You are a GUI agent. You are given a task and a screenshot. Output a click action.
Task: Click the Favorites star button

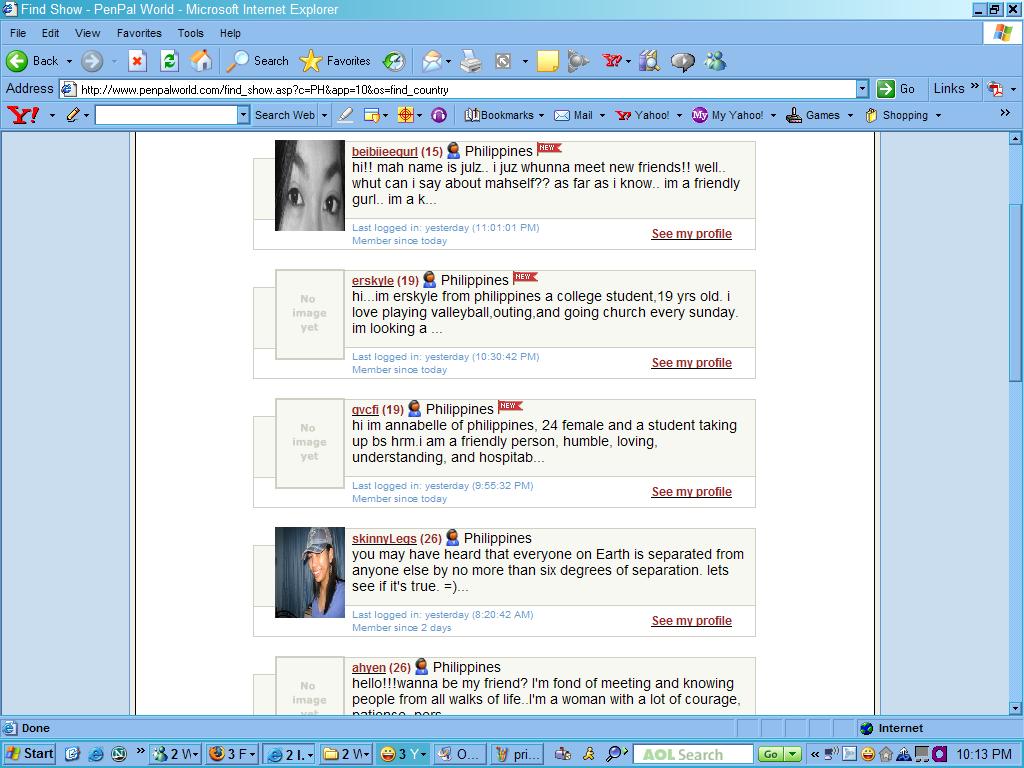pyautogui.click(x=336, y=61)
